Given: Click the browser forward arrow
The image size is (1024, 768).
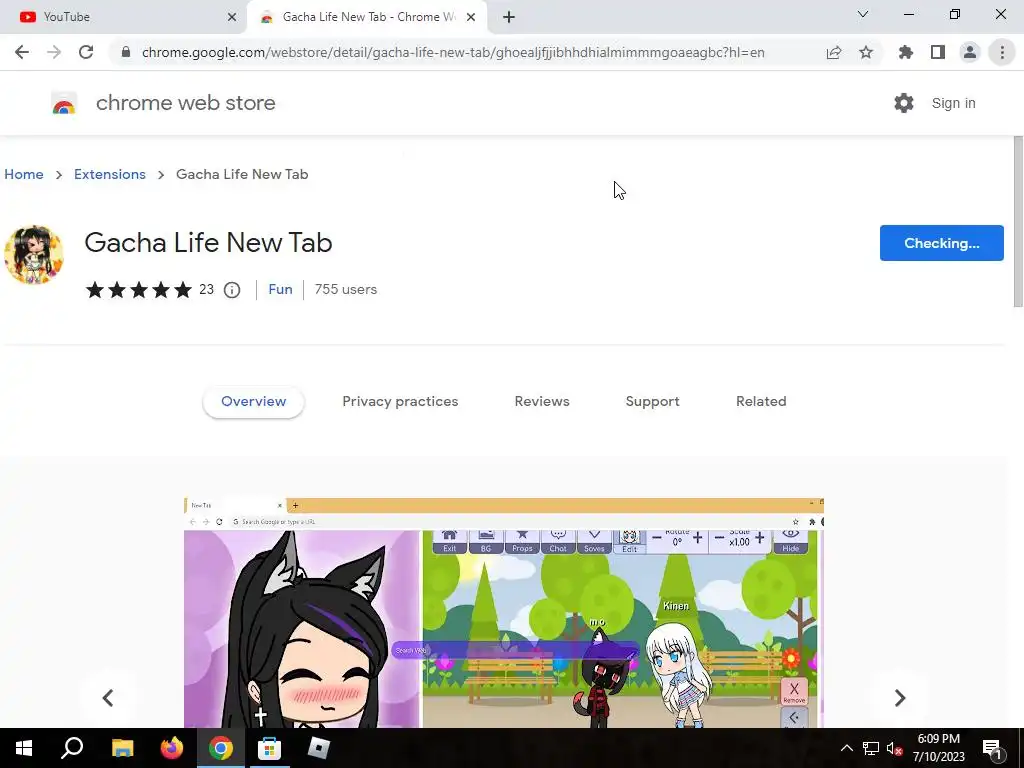Looking at the screenshot, I should click(54, 52).
